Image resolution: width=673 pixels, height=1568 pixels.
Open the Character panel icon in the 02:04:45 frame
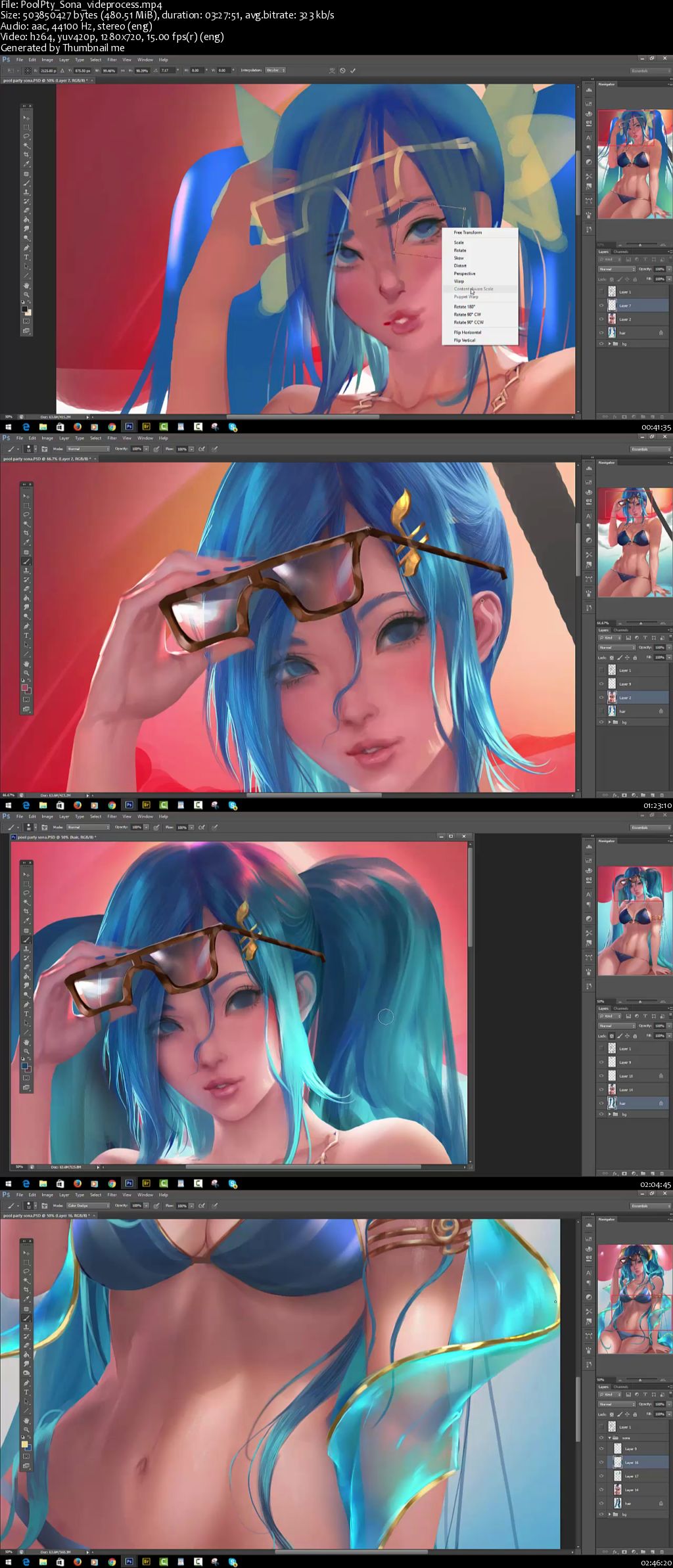pos(589,895)
